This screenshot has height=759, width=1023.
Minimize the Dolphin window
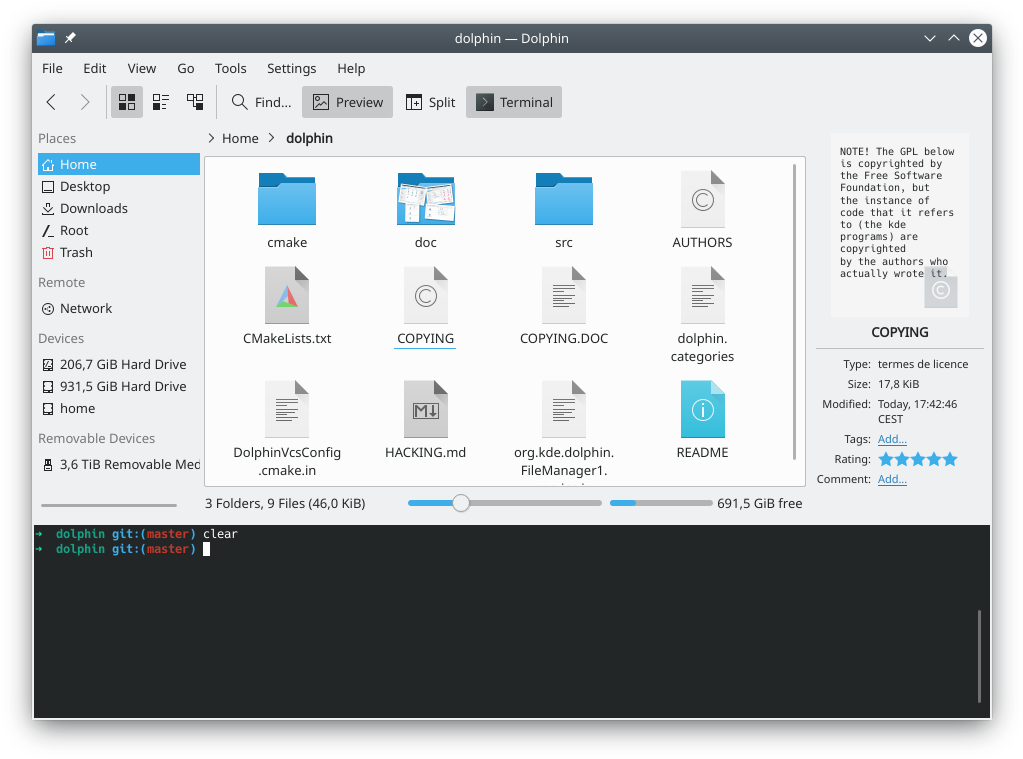(930, 39)
